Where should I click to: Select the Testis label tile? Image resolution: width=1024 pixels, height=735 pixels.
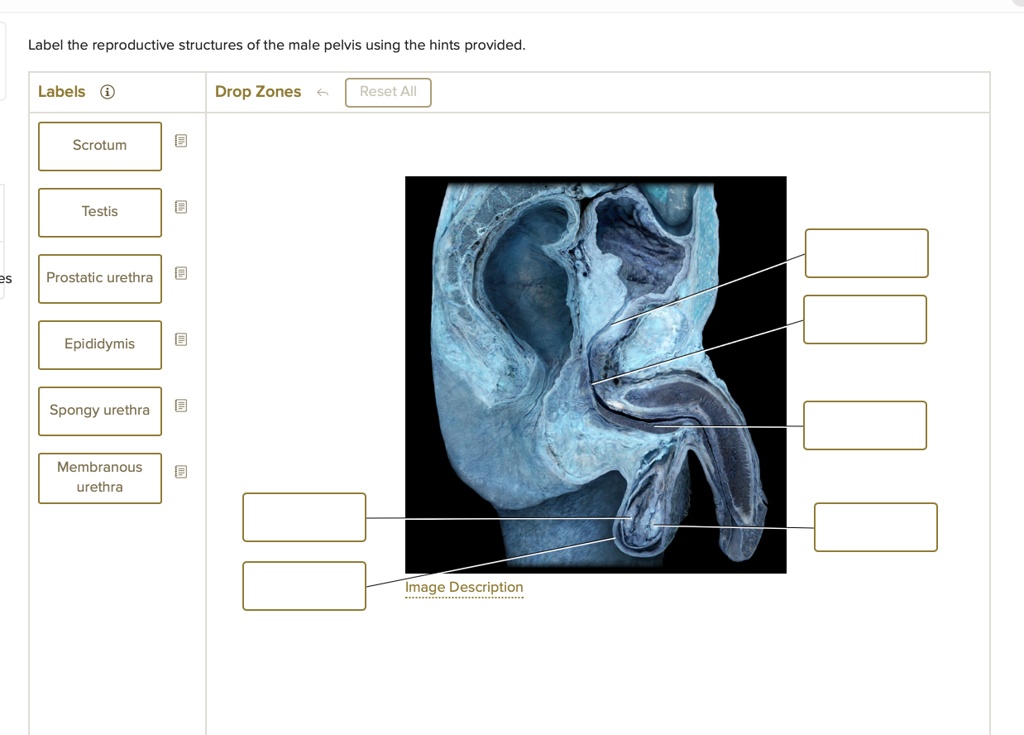pos(99,212)
